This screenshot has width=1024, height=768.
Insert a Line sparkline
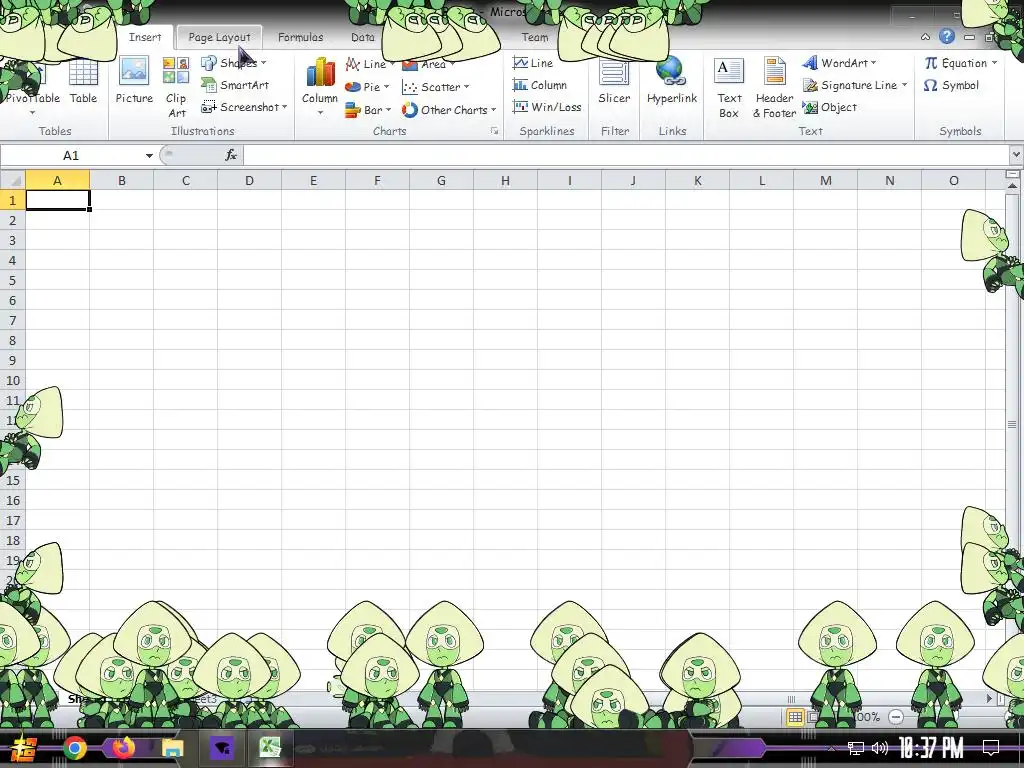pyautogui.click(x=533, y=63)
